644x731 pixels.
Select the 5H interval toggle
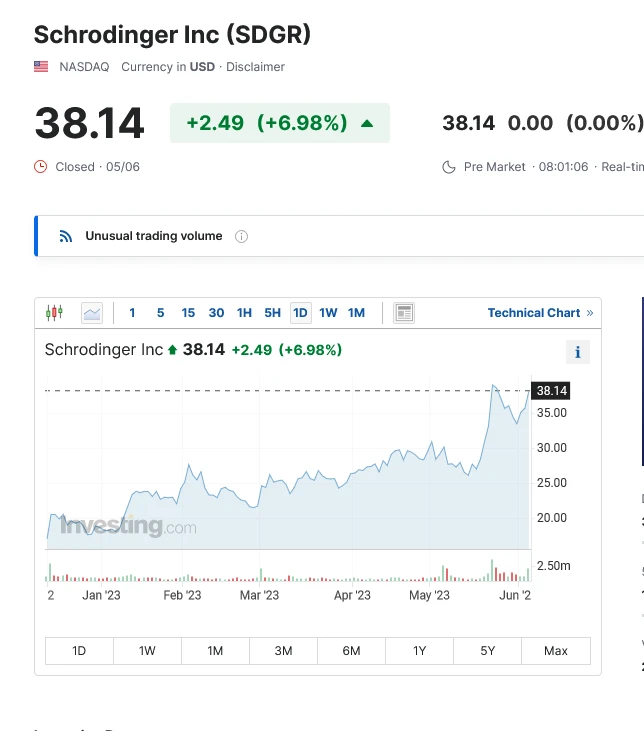pyautogui.click(x=272, y=313)
